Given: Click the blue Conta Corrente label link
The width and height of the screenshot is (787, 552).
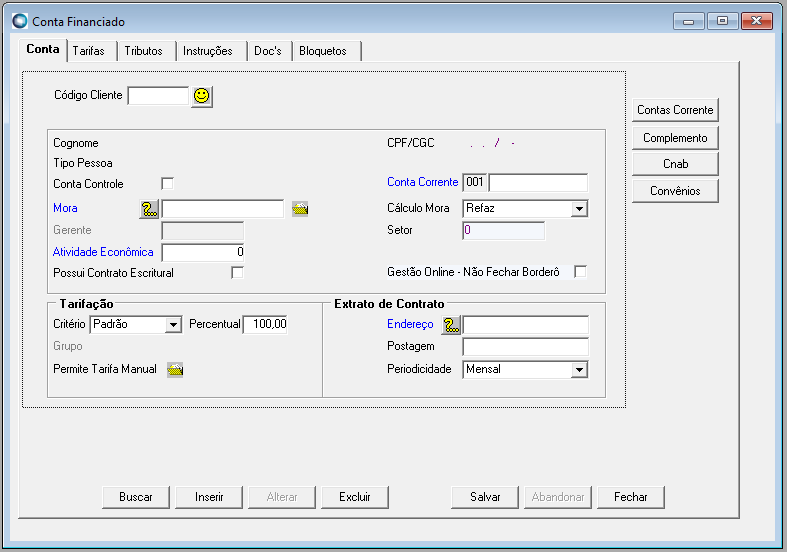Looking at the screenshot, I should point(423,182).
